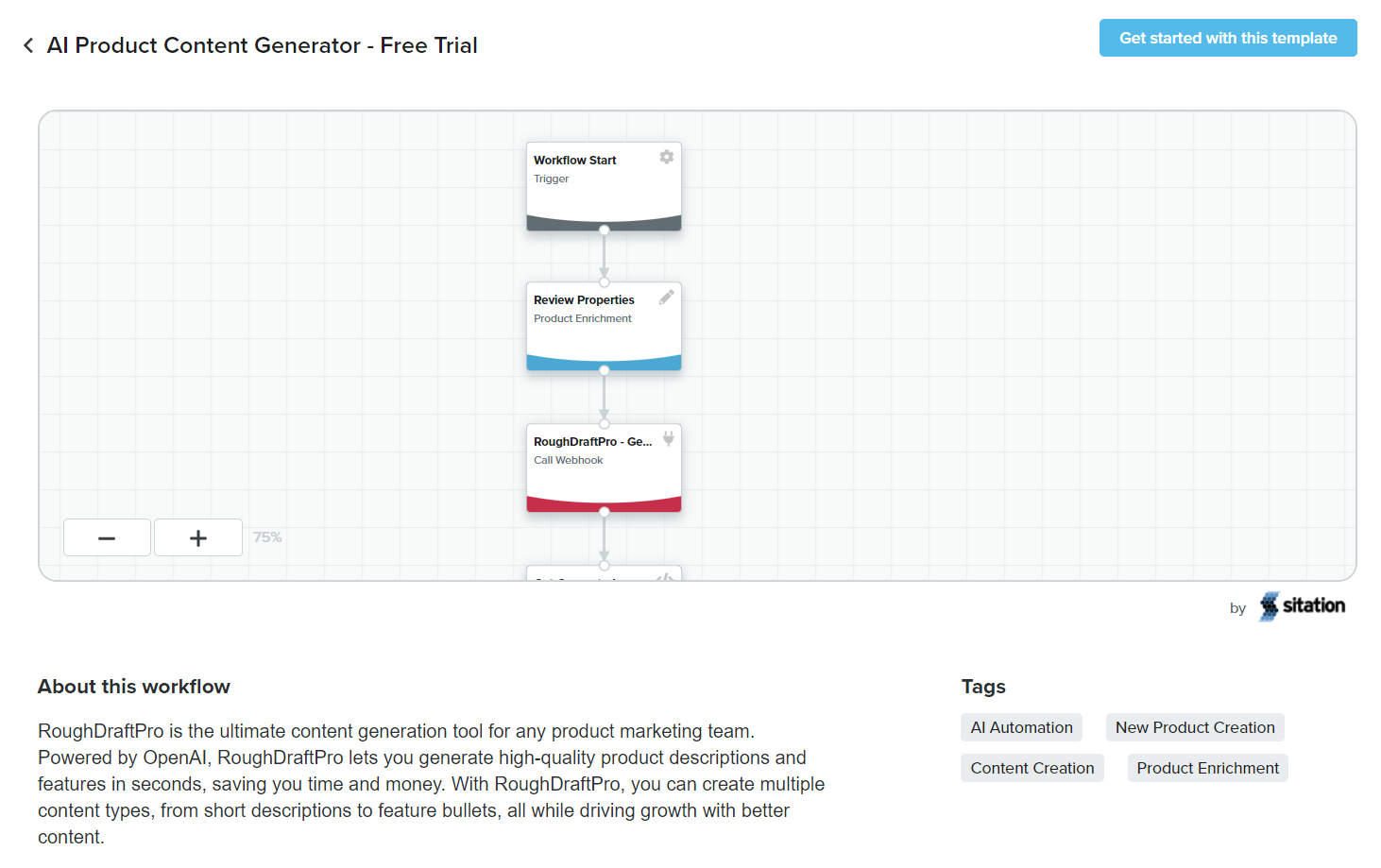
Task: Click the New Product Creation tag
Action: [x=1194, y=727]
